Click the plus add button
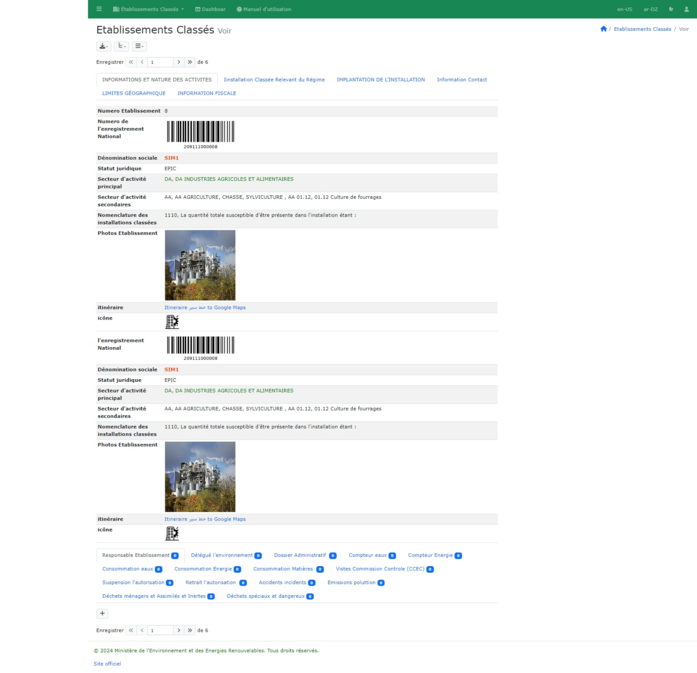 pyautogui.click(x=102, y=613)
